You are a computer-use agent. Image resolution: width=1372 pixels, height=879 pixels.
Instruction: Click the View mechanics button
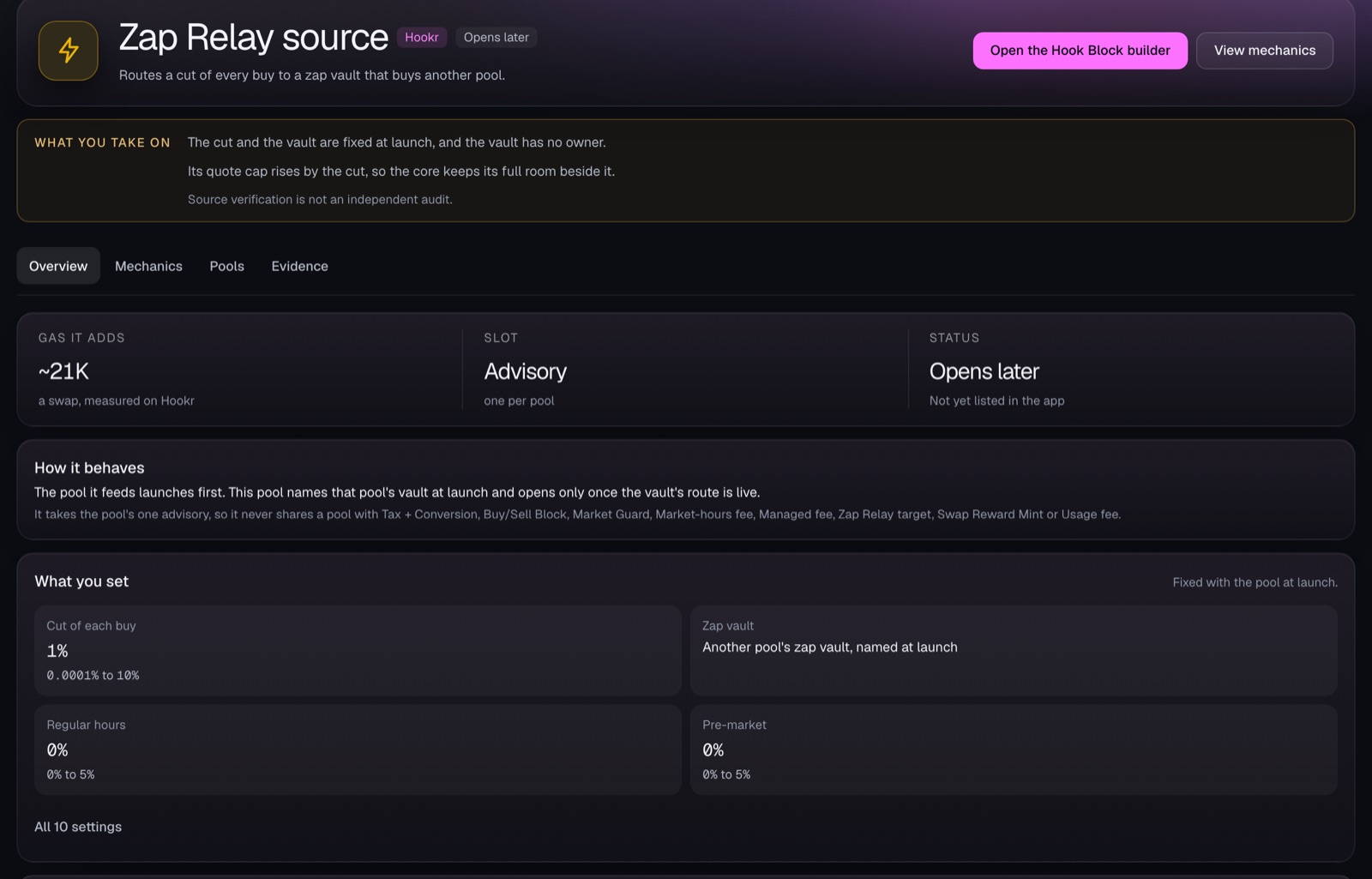1264,51
